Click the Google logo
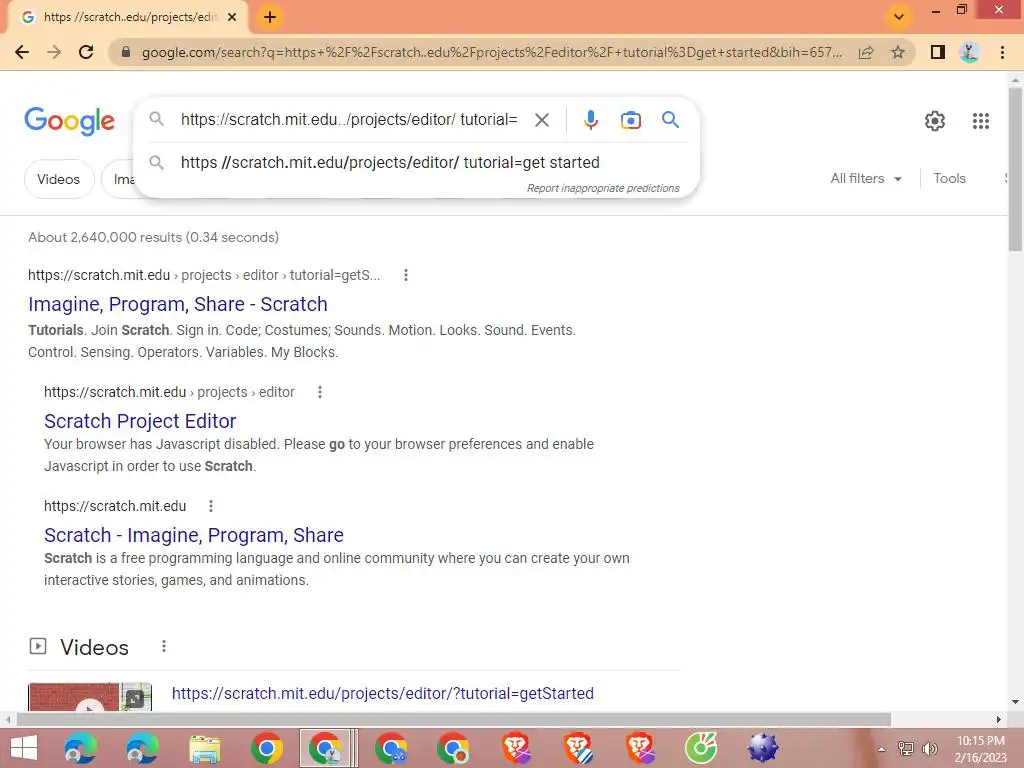The height and width of the screenshot is (768, 1024). [69, 121]
